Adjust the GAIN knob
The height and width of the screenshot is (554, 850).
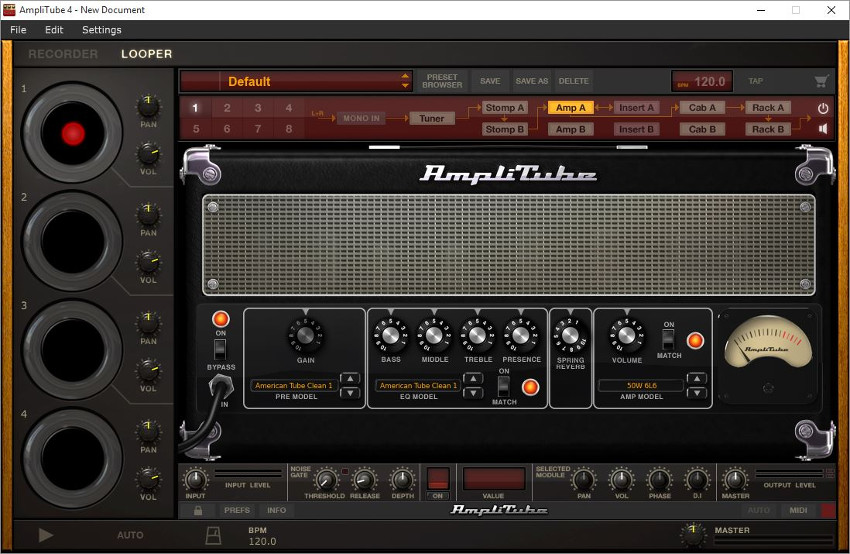(x=305, y=336)
